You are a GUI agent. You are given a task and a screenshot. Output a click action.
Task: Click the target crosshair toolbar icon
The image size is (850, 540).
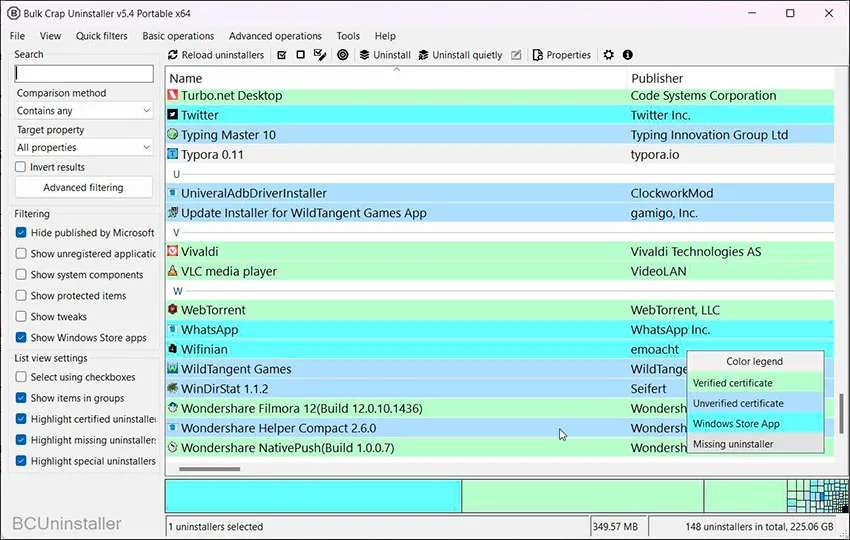point(343,55)
